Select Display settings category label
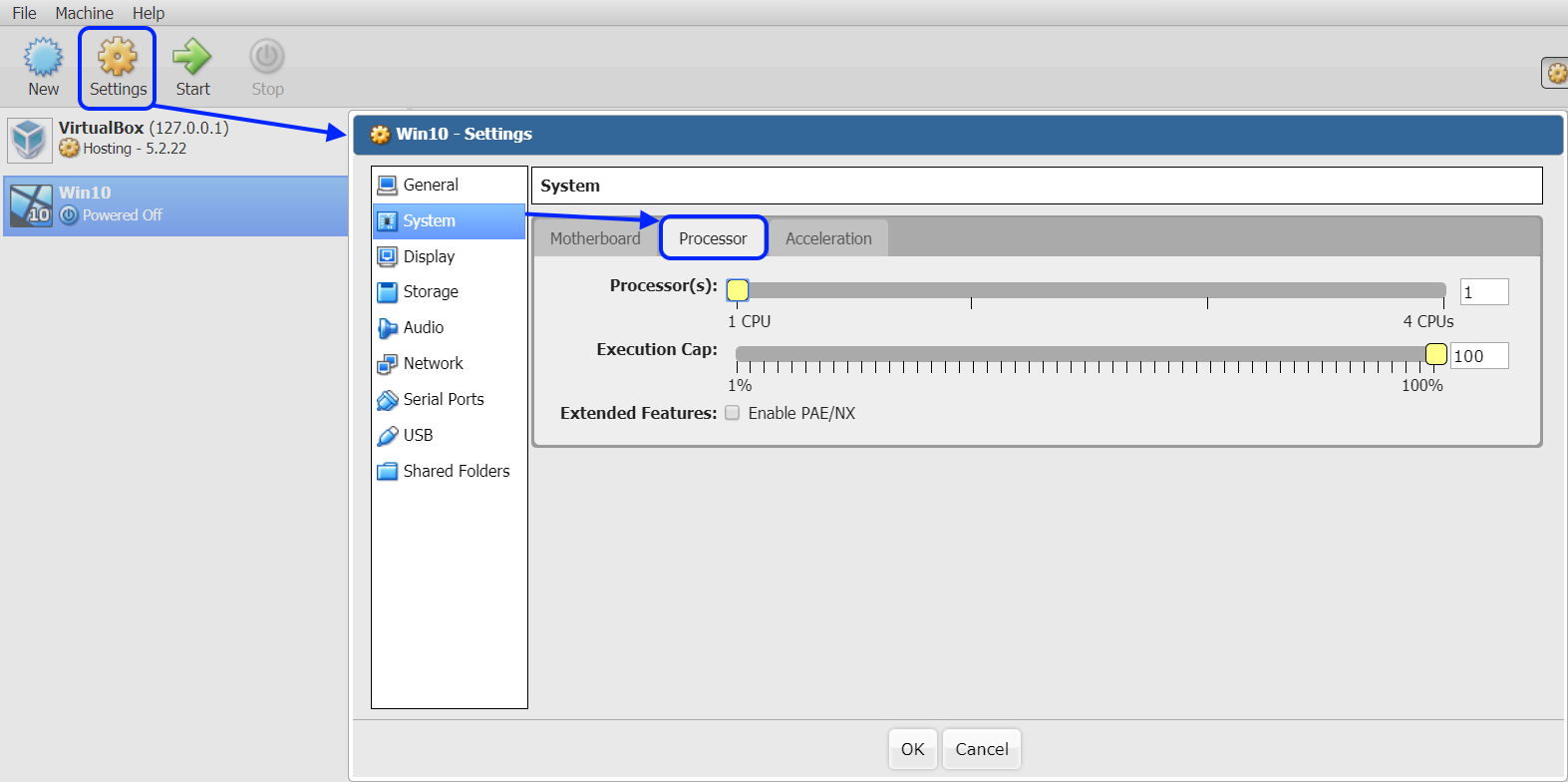This screenshot has width=1568, height=782. (429, 256)
